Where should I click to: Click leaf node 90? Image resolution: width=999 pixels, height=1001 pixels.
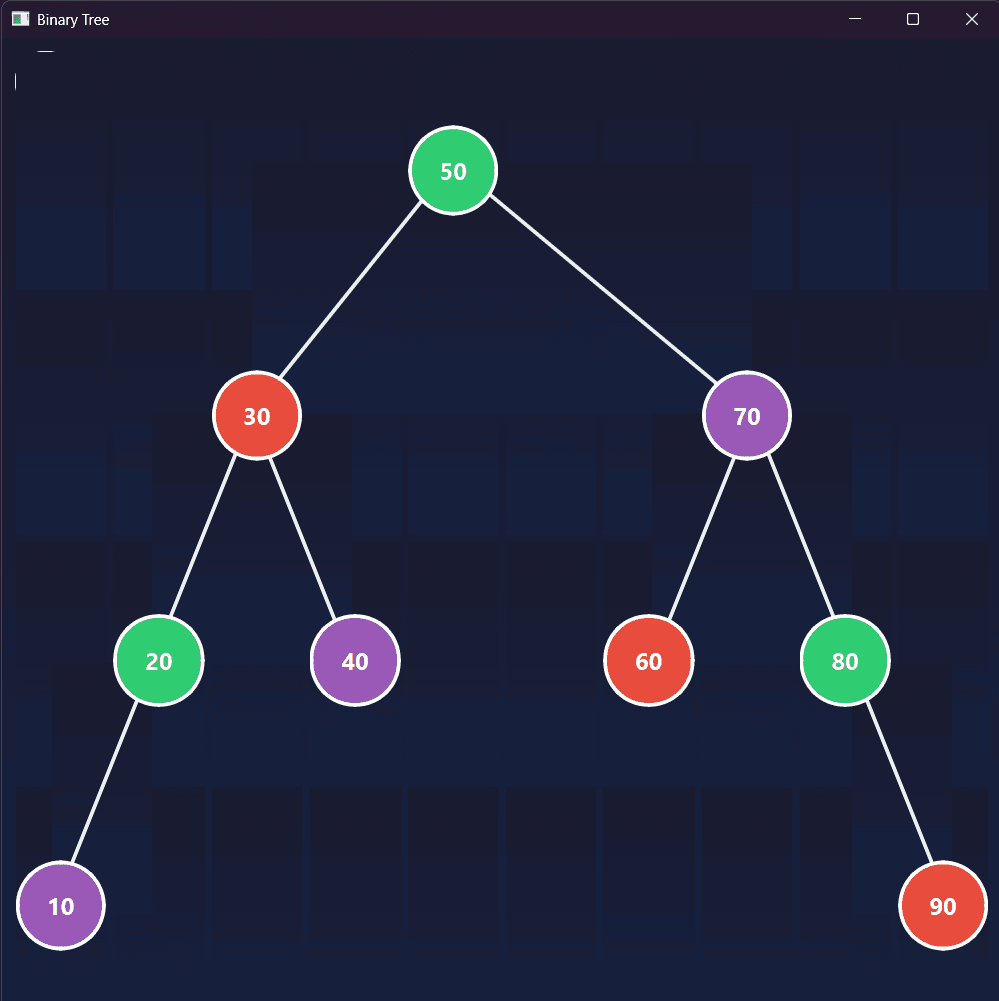point(943,905)
